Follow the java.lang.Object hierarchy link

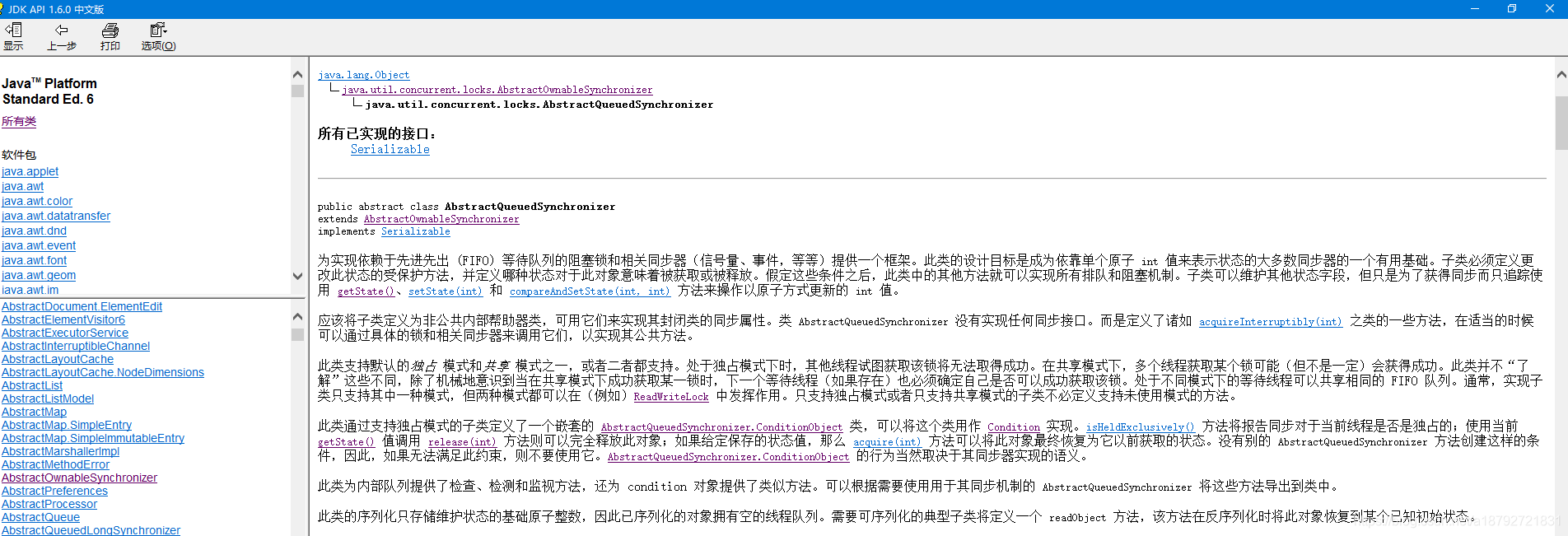coord(363,75)
